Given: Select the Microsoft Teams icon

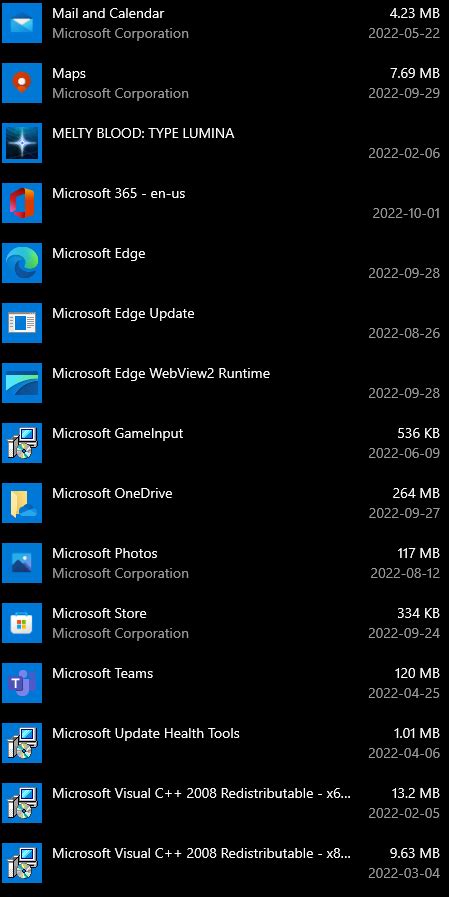Looking at the screenshot, I should tap(22, 683).
